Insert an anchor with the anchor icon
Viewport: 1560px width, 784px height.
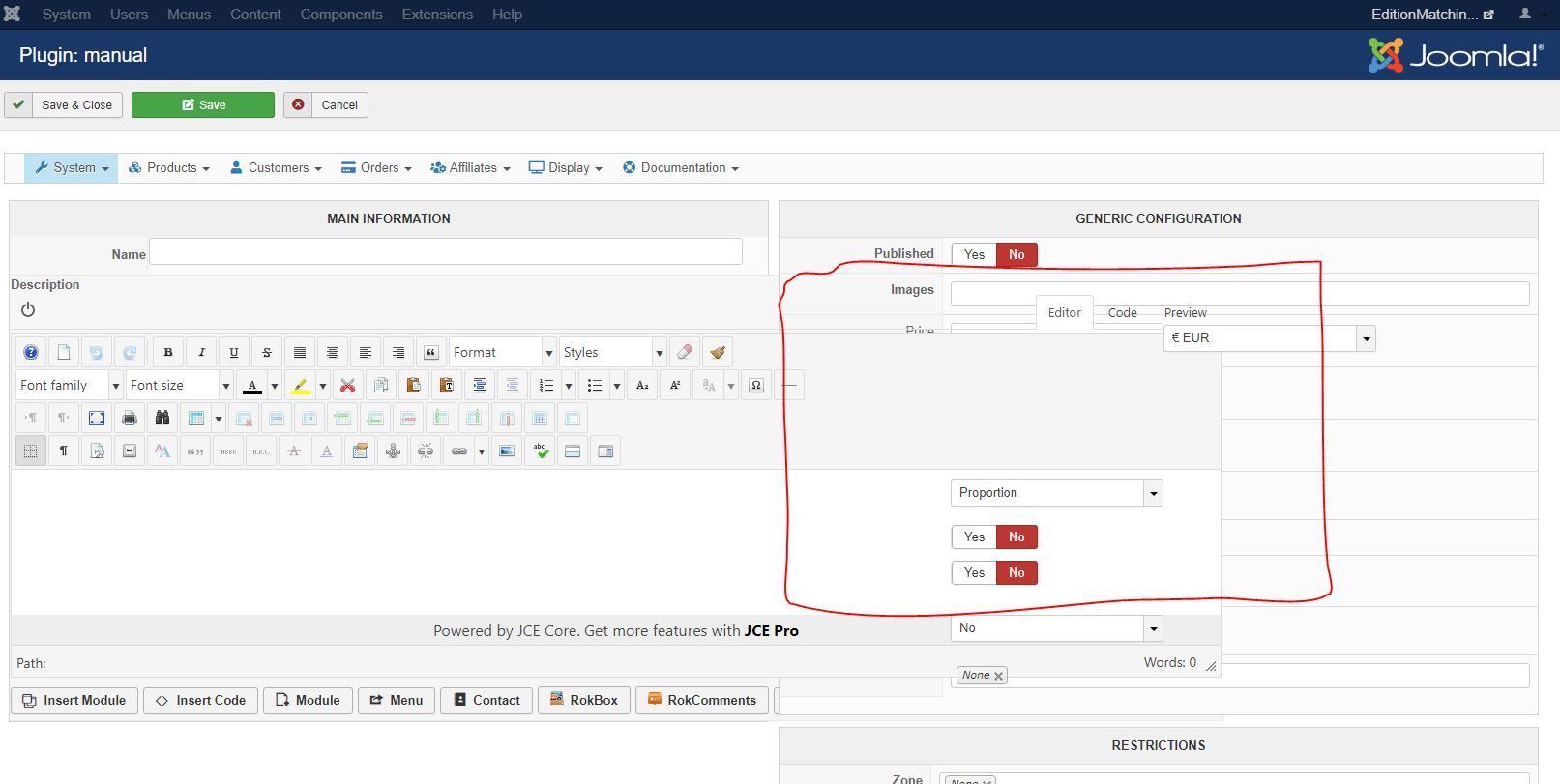coord(393,450)
